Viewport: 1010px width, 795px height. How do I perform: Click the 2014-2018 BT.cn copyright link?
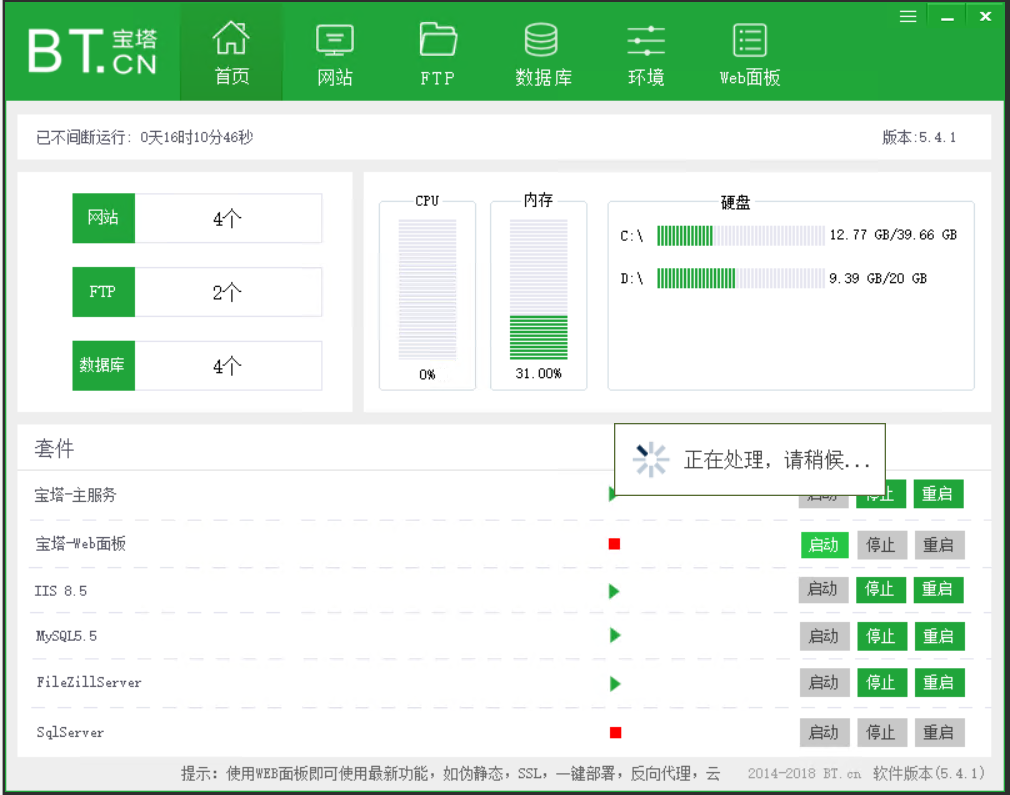click(x=804, y=773)
